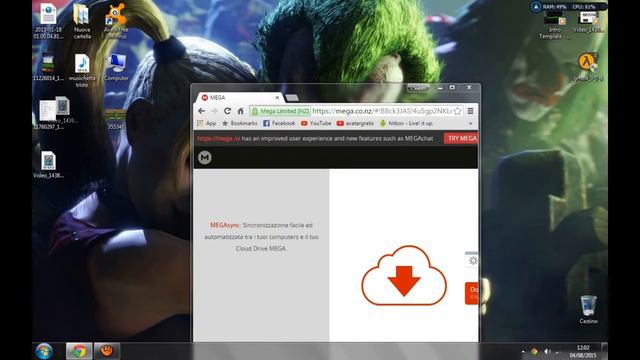The height and width of the screenshot is (360, 640).
Task: Click the TRY MEGA button
Action: click(x=461, y=138)
